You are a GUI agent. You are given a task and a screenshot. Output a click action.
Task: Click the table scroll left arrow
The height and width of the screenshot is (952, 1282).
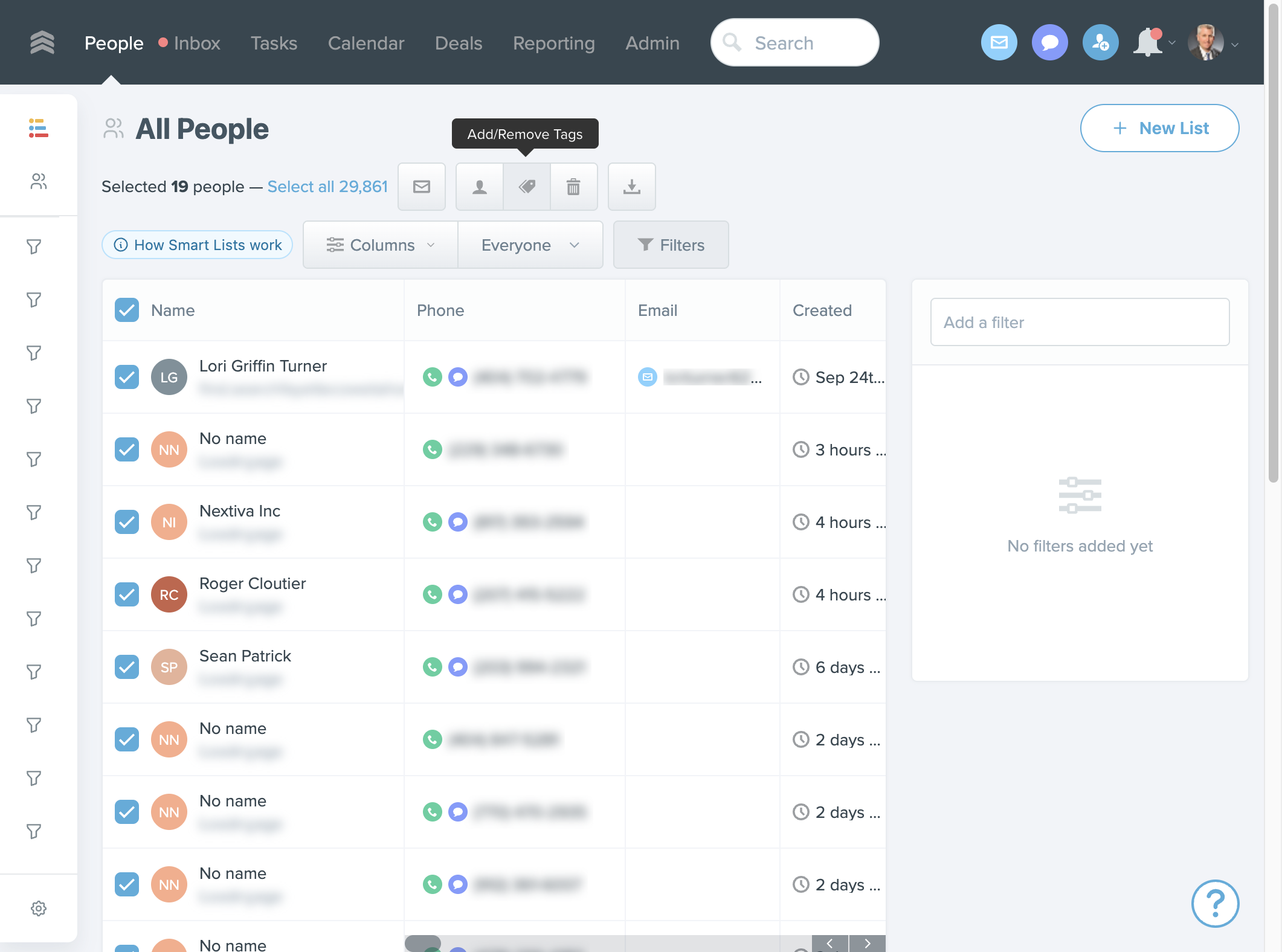pyautogui.click(x=830, y=944)
